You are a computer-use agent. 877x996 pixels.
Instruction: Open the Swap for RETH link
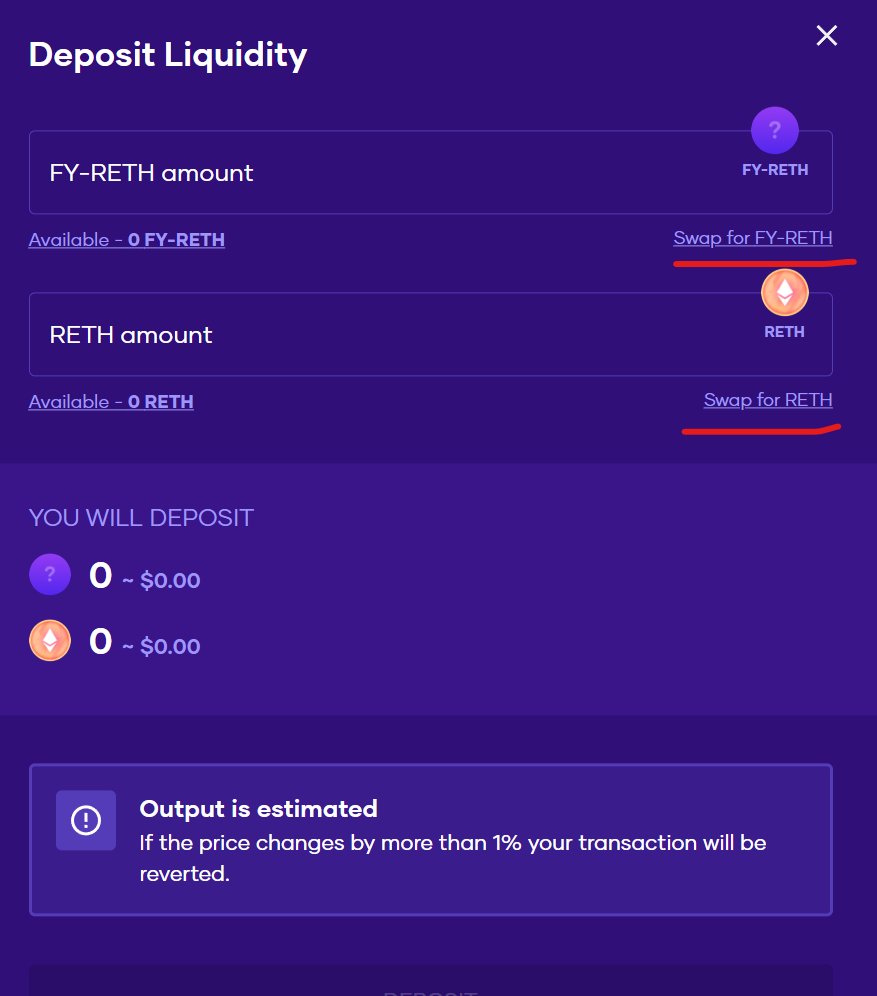point(768,400)
